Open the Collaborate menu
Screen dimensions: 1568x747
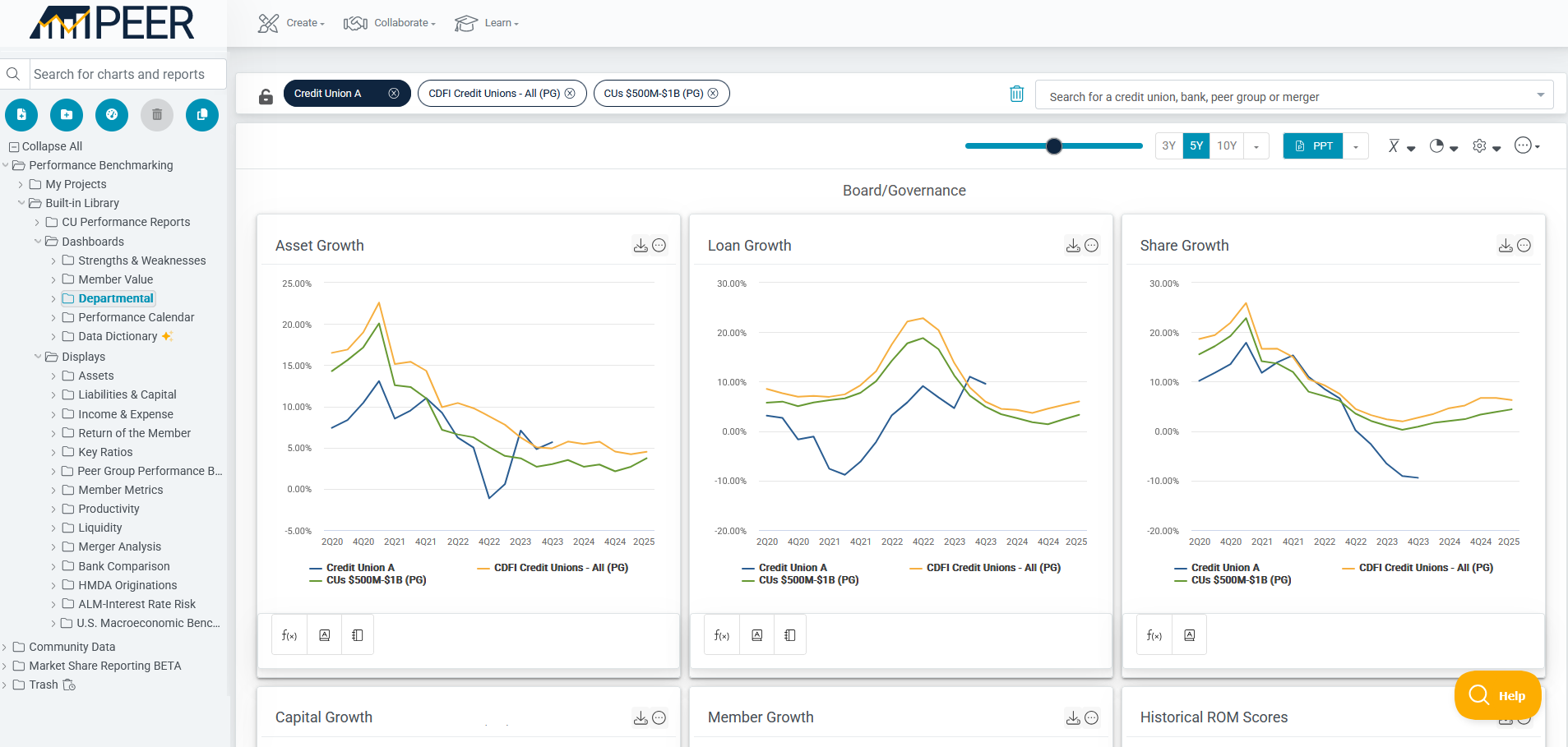coord(390,23)
